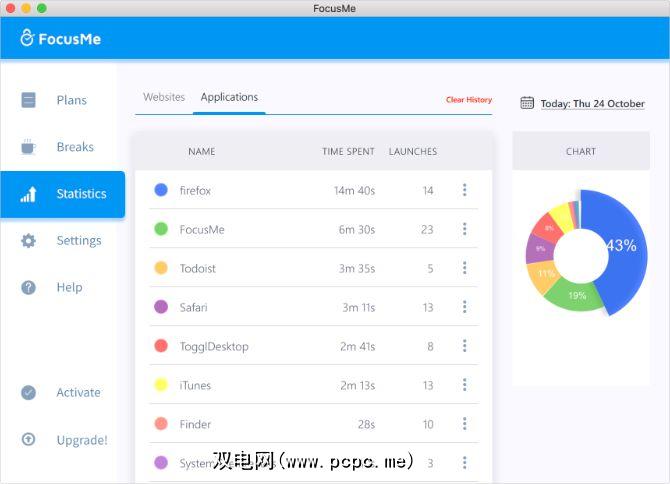Select the TogglDesktop application name
The height and width of the screenshot is (484, 670).
tap(214, 346)
